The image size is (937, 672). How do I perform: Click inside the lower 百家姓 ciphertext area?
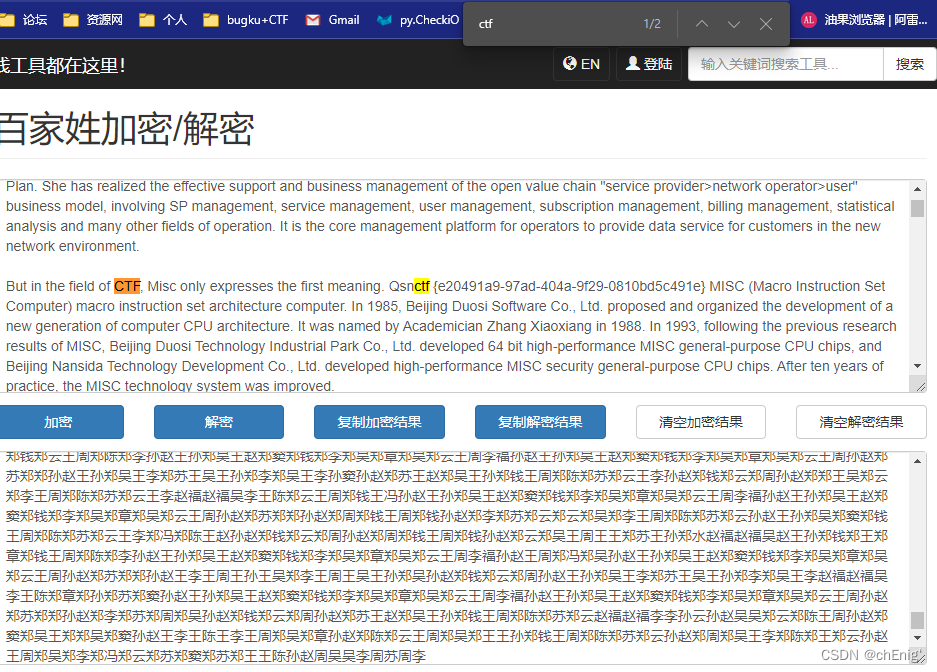454,557
